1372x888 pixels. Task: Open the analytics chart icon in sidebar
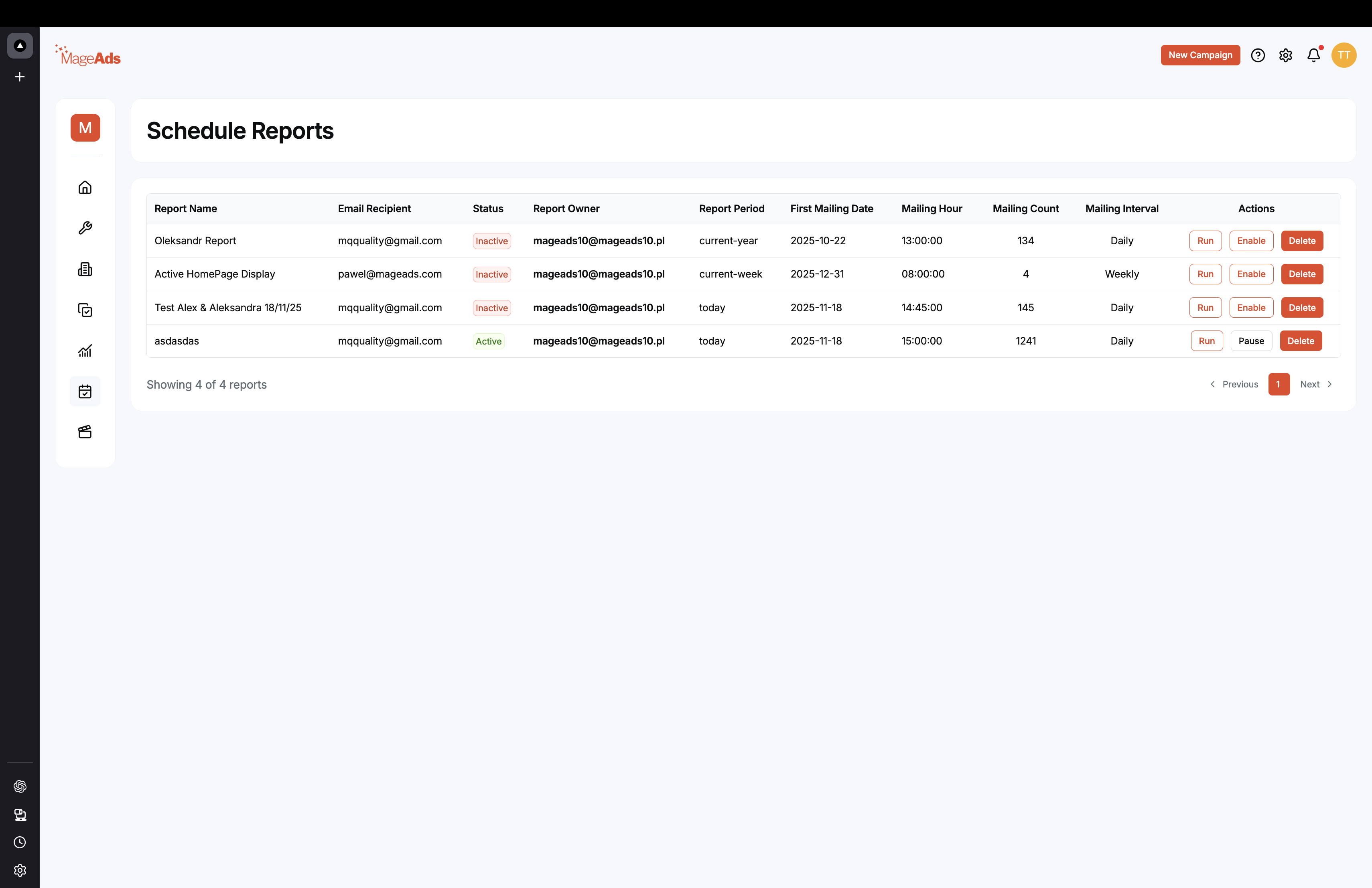(x=85, y=351)
